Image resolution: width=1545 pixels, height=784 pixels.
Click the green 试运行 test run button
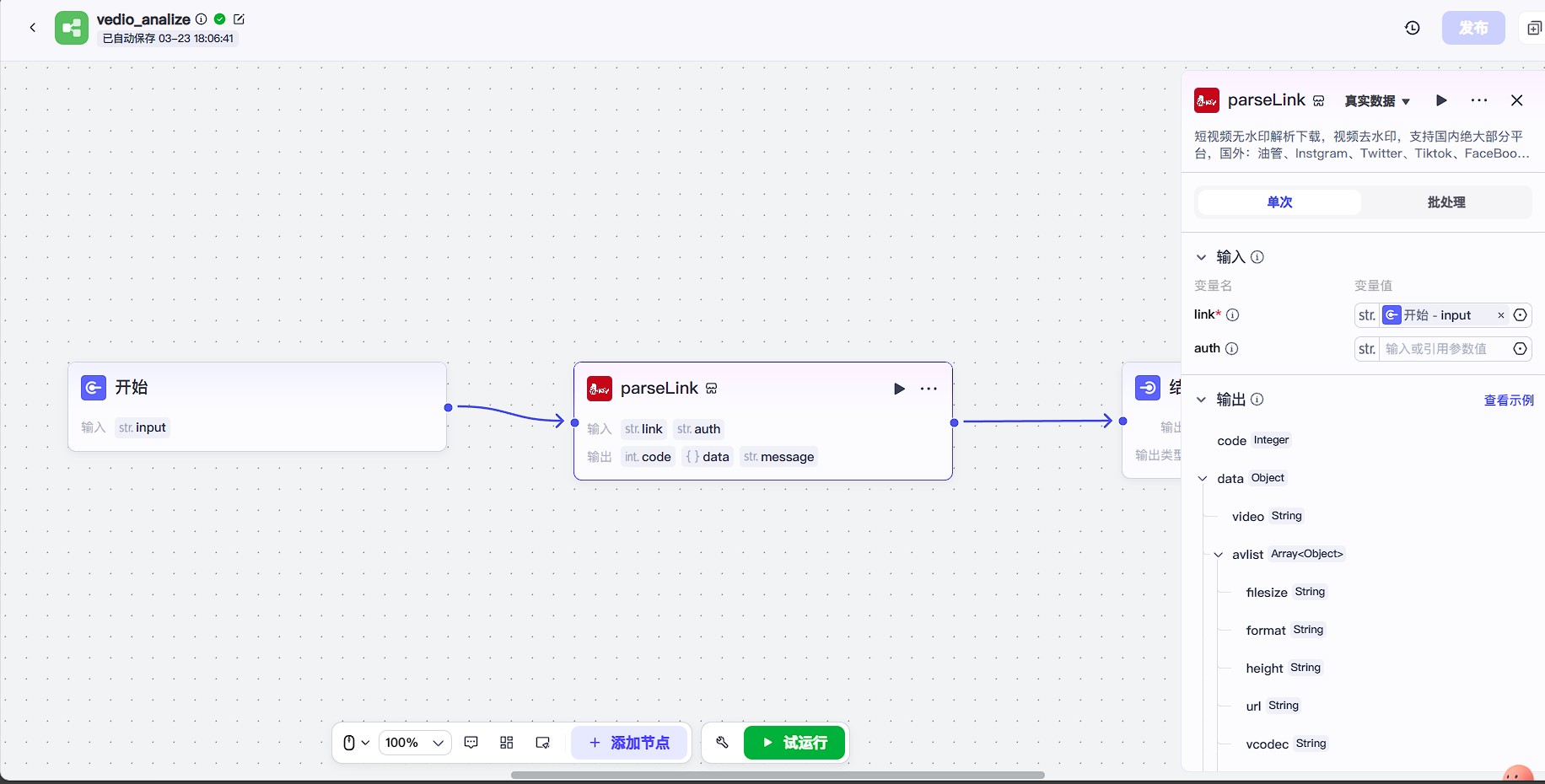pos(794,743)
